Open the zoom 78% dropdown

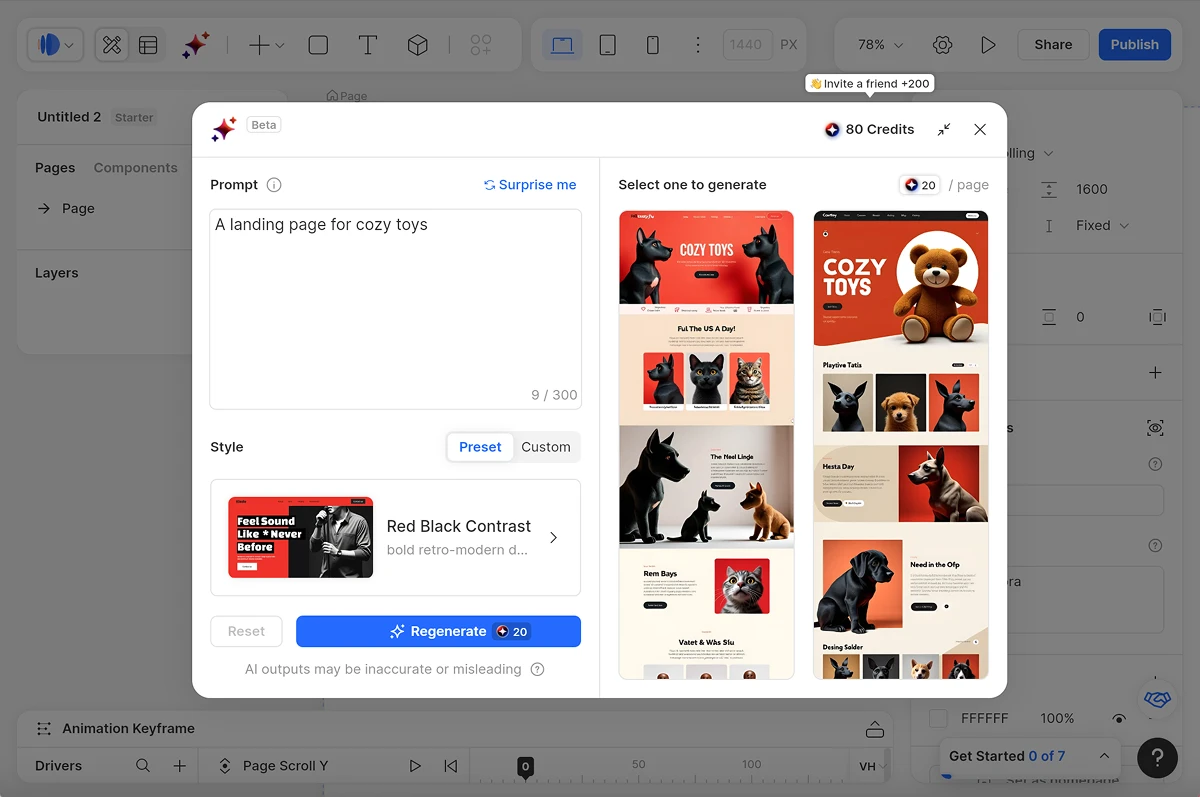click(880, 45)
